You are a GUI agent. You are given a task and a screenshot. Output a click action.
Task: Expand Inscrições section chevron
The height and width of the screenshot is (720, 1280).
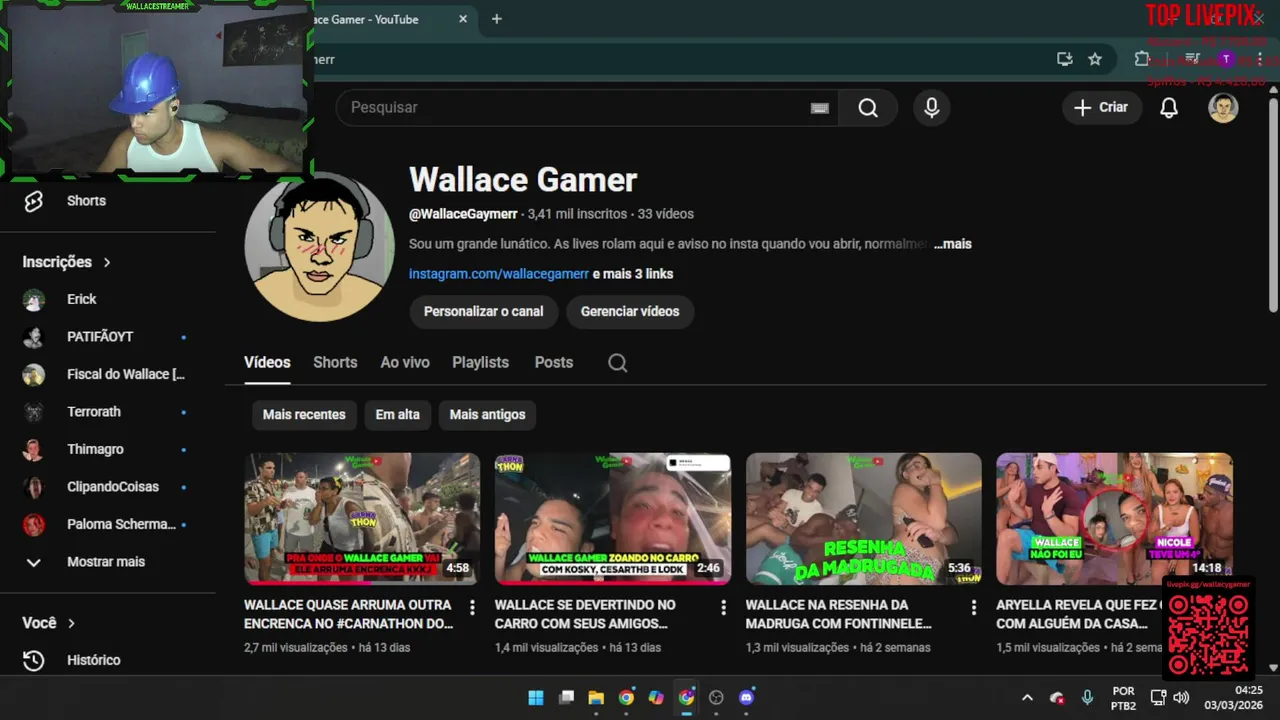pyautogui.click(x=107, y=262)
